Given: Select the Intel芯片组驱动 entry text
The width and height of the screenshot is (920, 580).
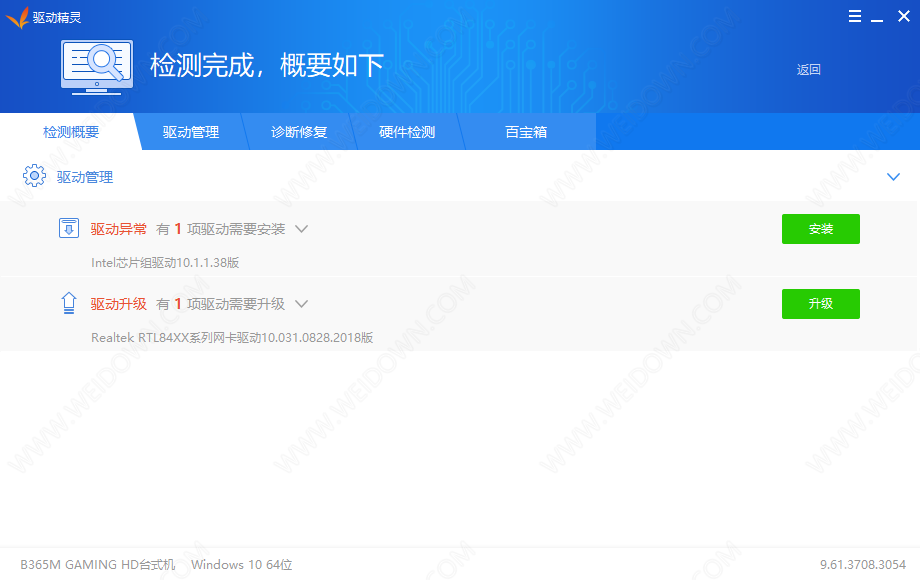Looking at the screenshot, I should [x=165, y=263].
